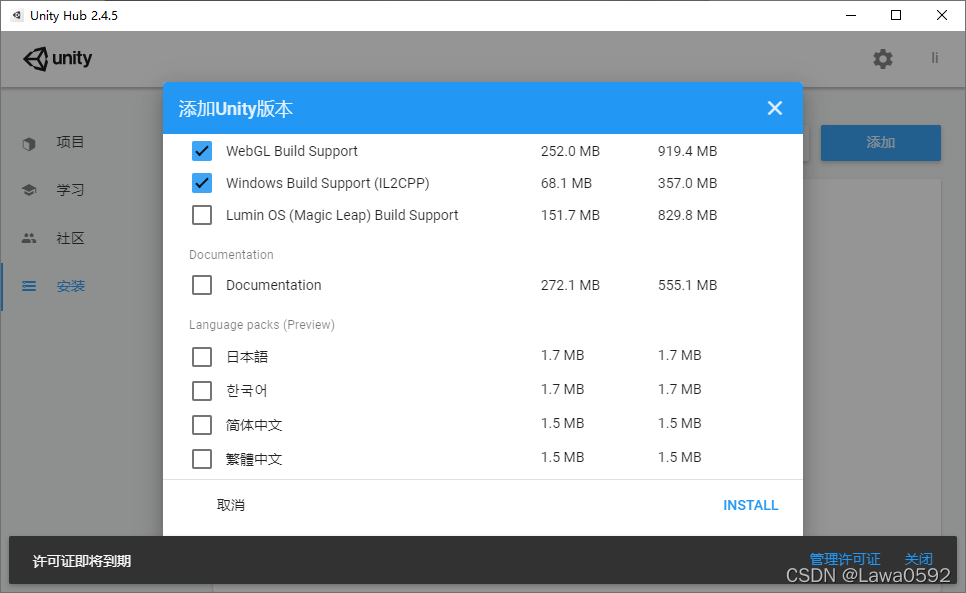Click the 取消 cancel button
Image resolution: width=966 pixels, height=593 pixels.
[x=230, y=505]
